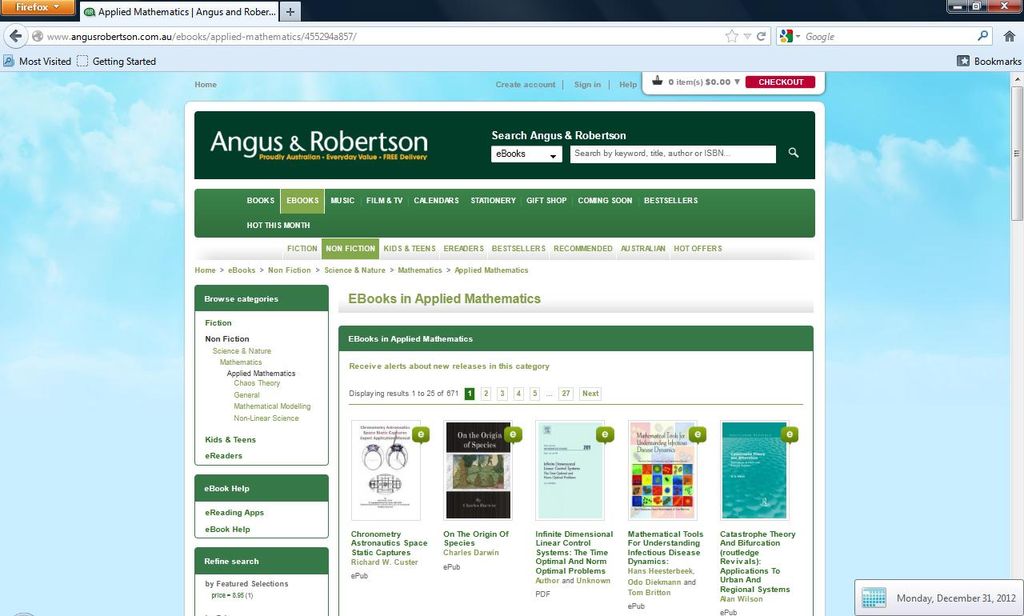Select the Applied Mathematics browser tab

click(x=180, y=12)
